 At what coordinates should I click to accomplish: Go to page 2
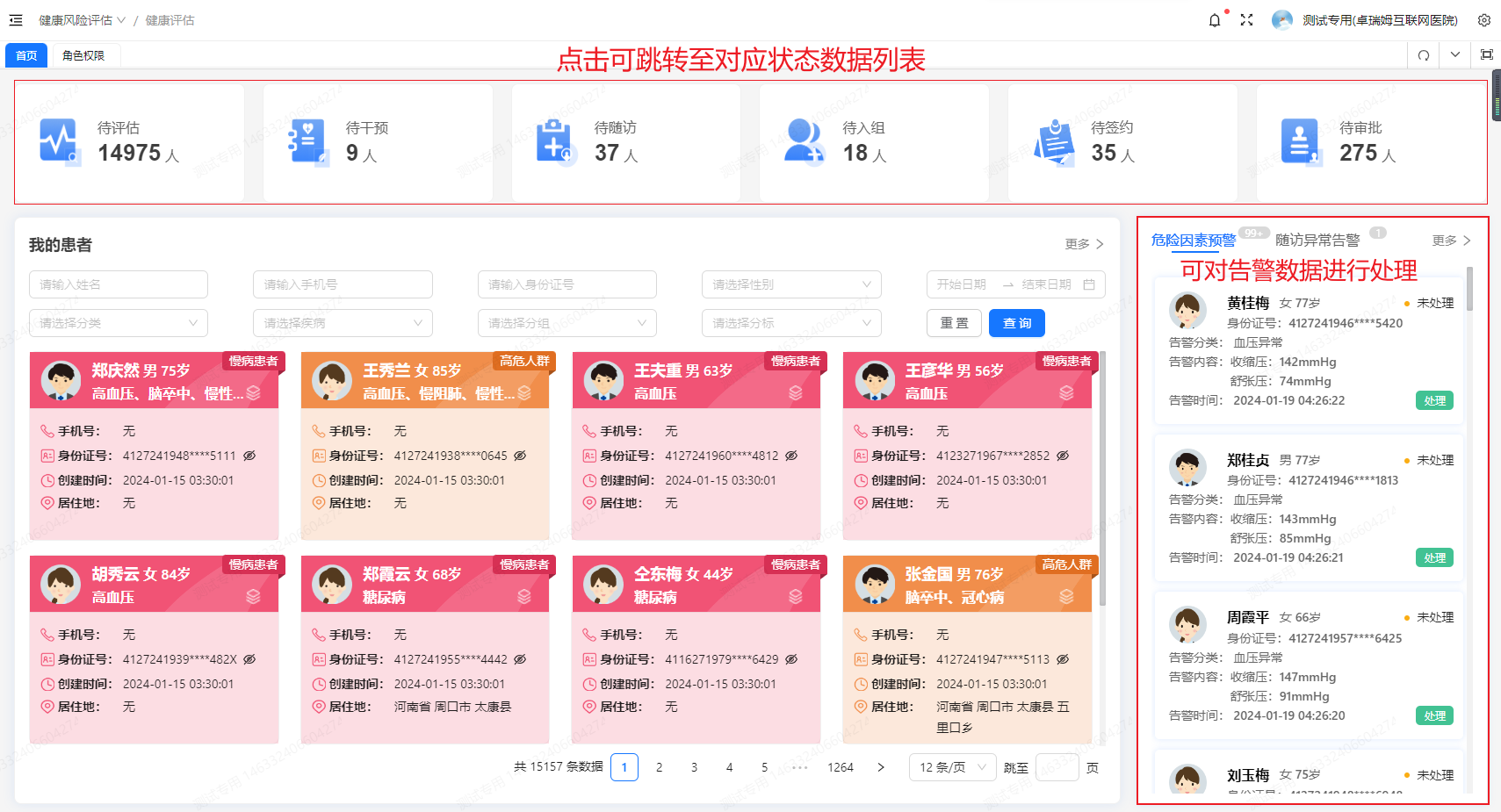[x=659, y=767]
